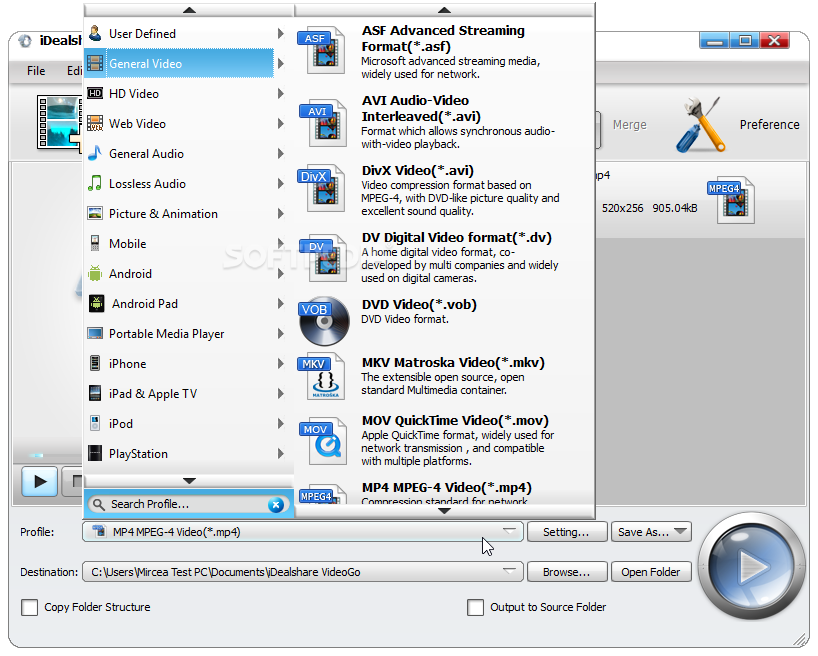Image resolution: width=818 pixels, height=656 pixels.
Task: Click the Web Video category icon
Action: [x=95, y=124]
